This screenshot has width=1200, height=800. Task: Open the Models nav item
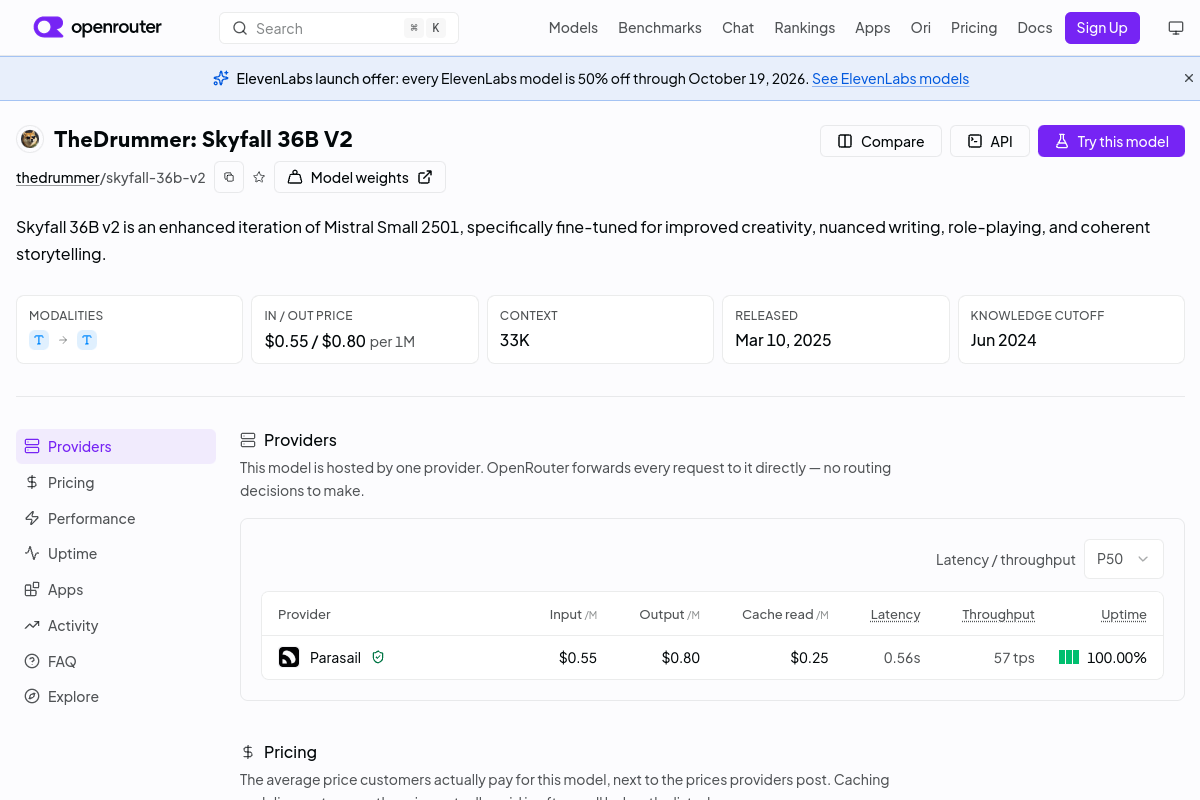pyautogui.click(x=573, y=28)
